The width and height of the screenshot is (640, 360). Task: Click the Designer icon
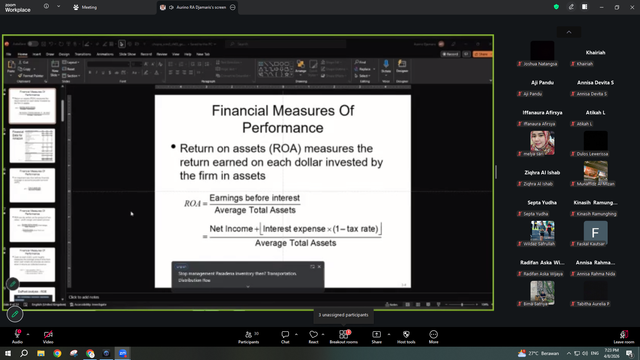click(x=402, y=64)
